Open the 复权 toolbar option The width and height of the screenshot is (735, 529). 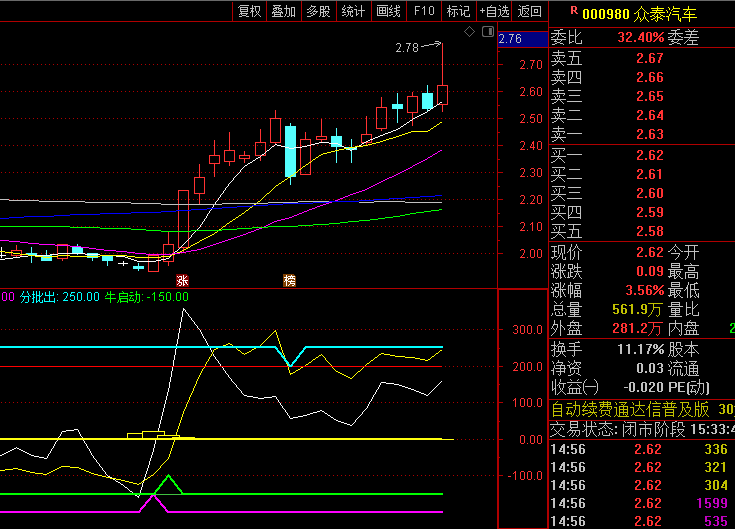tap(249, 11)
